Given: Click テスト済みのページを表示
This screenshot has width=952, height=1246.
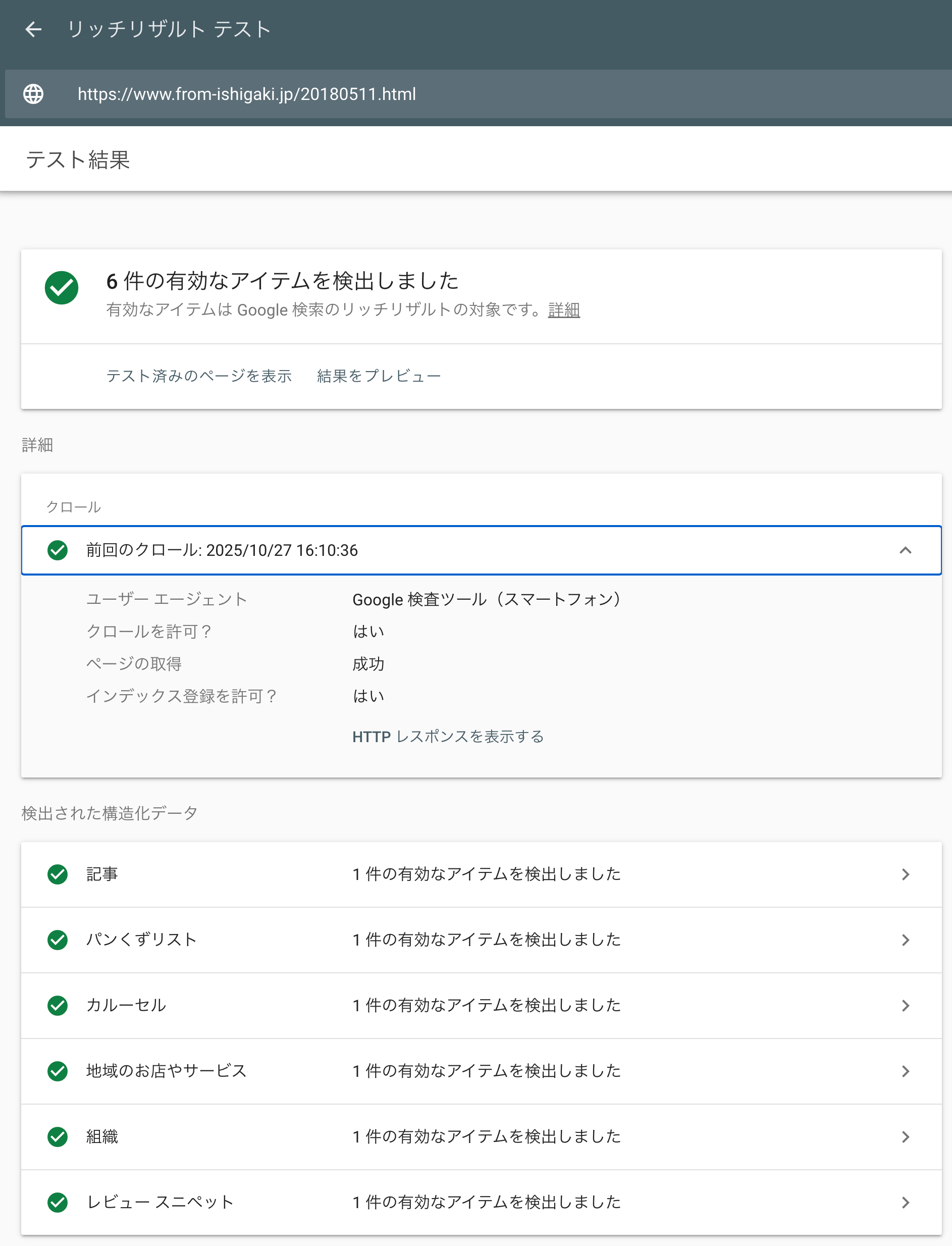Looking at the screenshot, I should [199, 375].
